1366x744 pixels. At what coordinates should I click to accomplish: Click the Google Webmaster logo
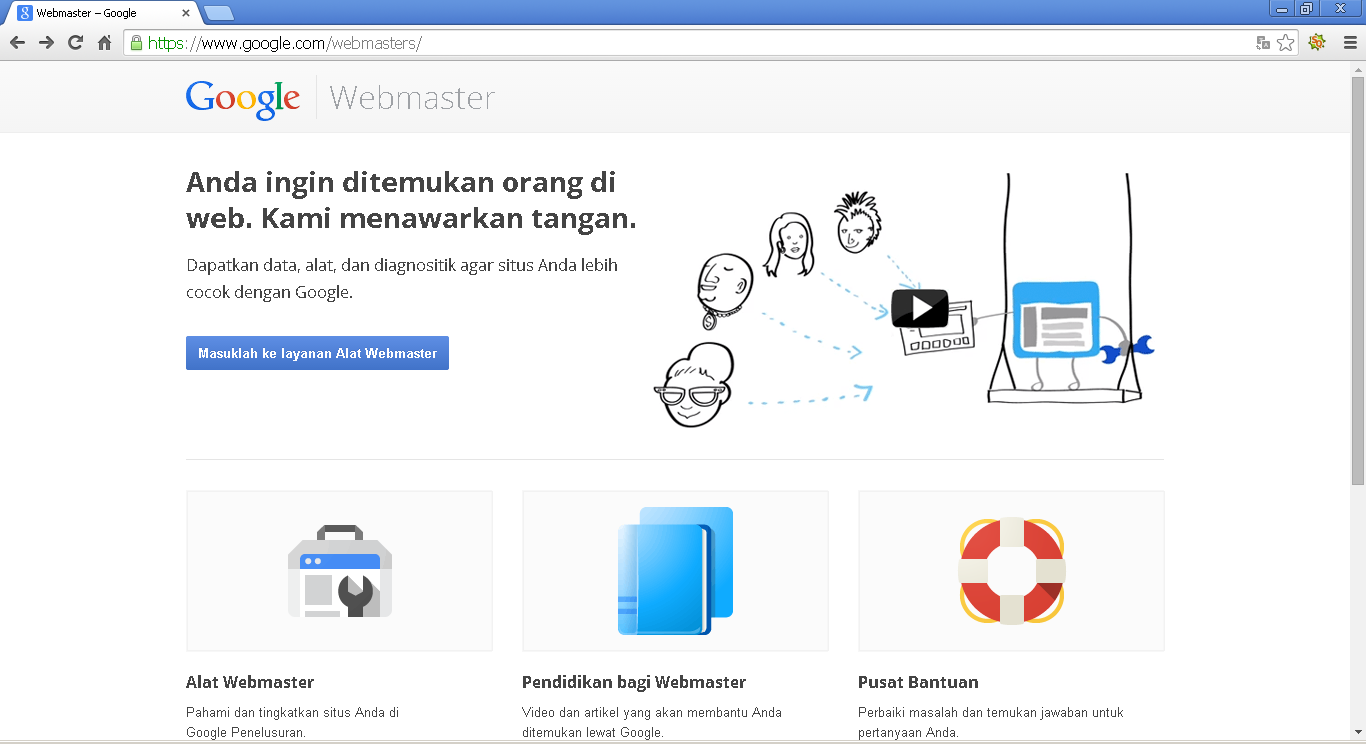pyautogui.click(x=243, y=97)
